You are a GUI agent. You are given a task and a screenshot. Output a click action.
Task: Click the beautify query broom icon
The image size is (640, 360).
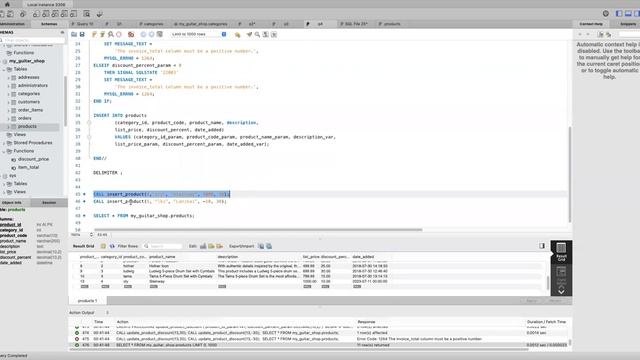coord(249,35)
